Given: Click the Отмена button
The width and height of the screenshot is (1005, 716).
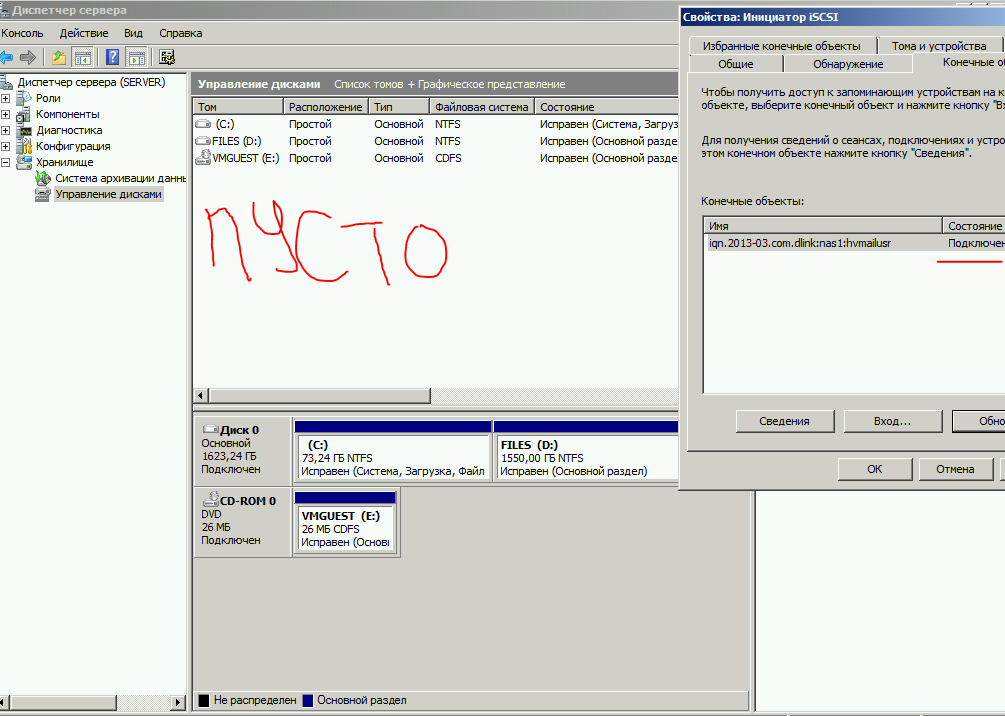Looking at the screenshot, I should click(955, 469).
